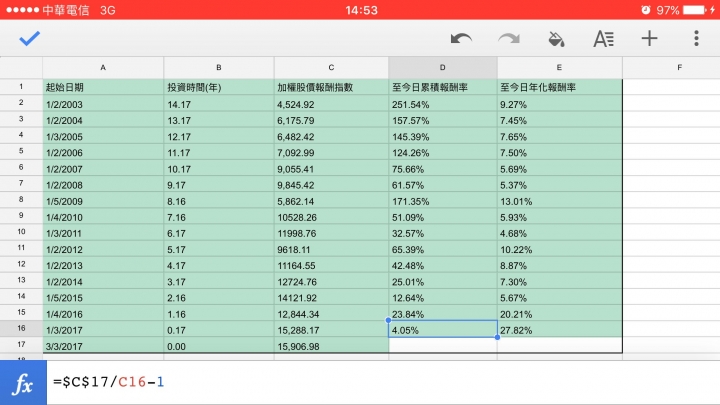This screenshot has width=720, height=405.
Task: Click date cell 1/3/2011
Action: 103,233
